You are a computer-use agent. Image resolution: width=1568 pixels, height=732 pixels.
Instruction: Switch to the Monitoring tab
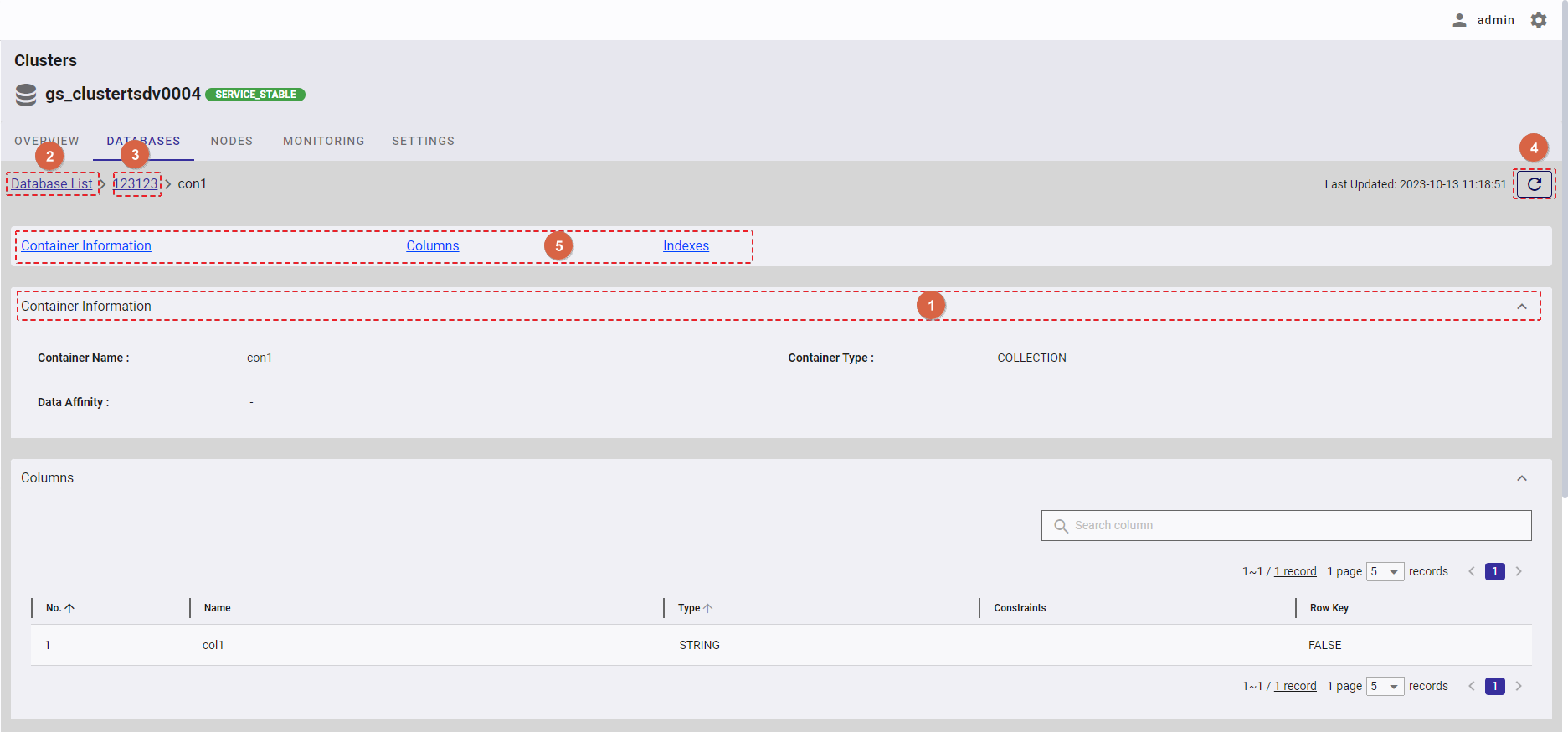[x=323, y=141]
